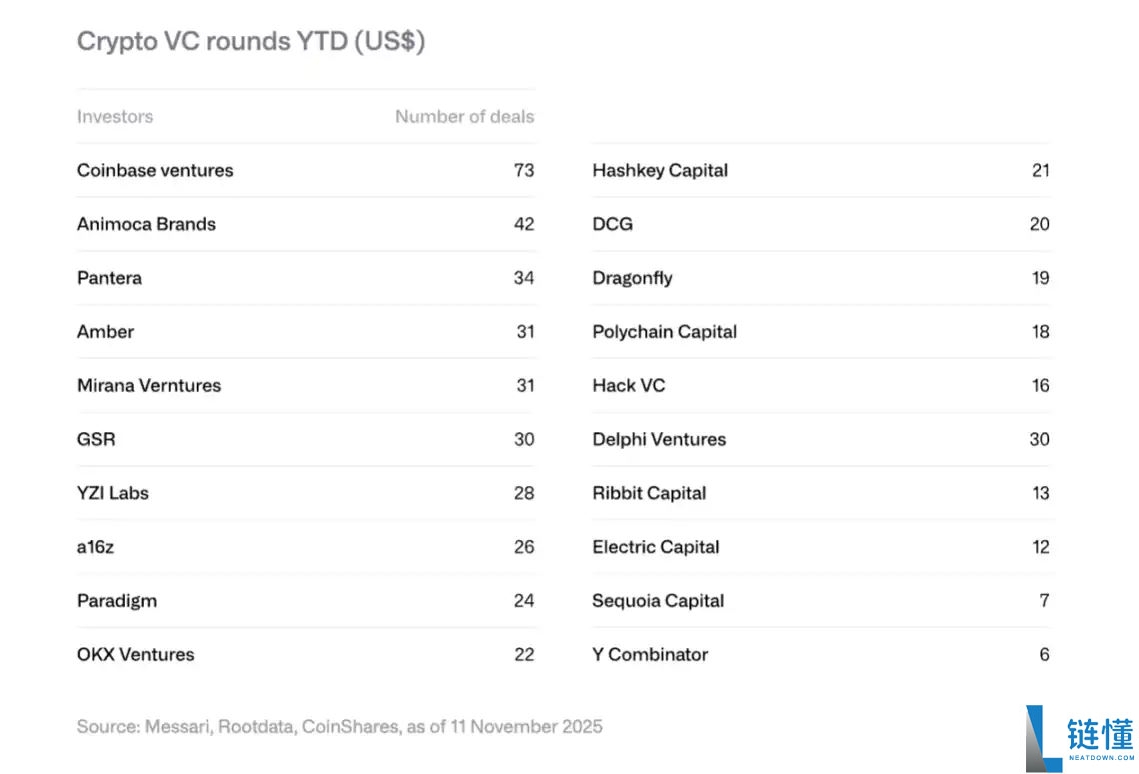
Task: Click the Hashkey Capital investor name
Action: pyautogui.click(x=660, y=170)
